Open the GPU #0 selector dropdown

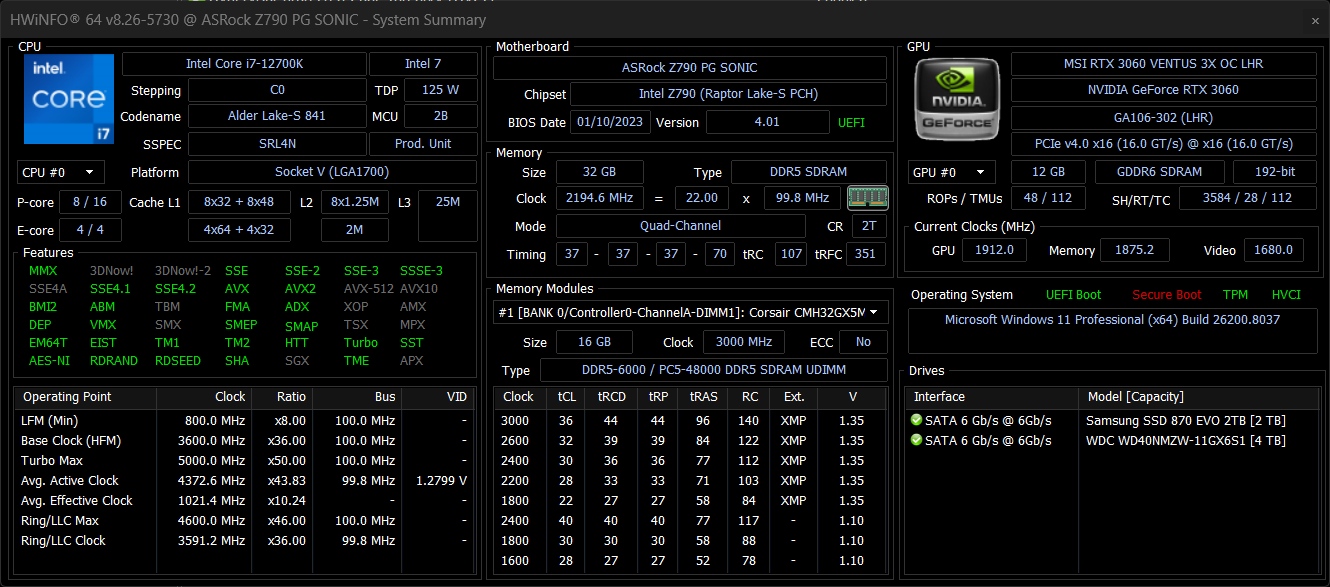[x=952, y=172]
